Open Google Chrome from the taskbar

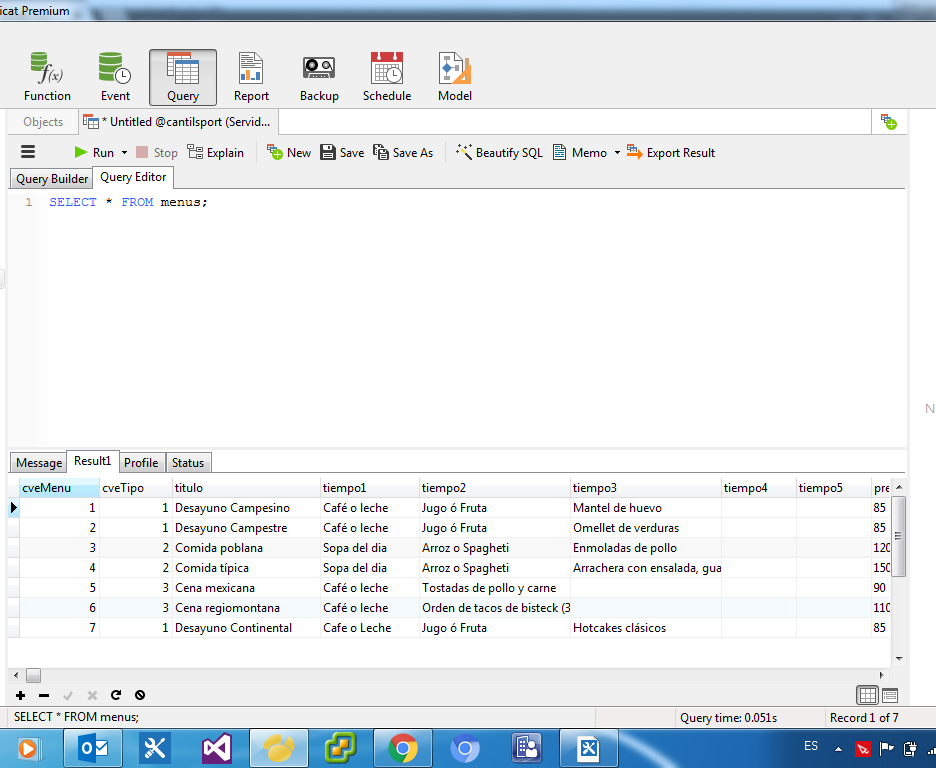[403, 748]
